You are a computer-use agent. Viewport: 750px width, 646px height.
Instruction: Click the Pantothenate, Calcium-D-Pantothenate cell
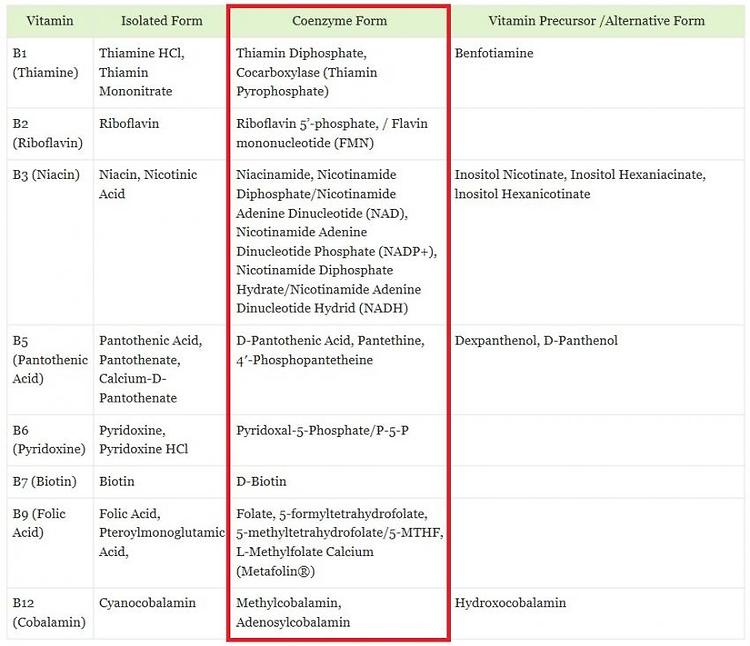point(160,370)
